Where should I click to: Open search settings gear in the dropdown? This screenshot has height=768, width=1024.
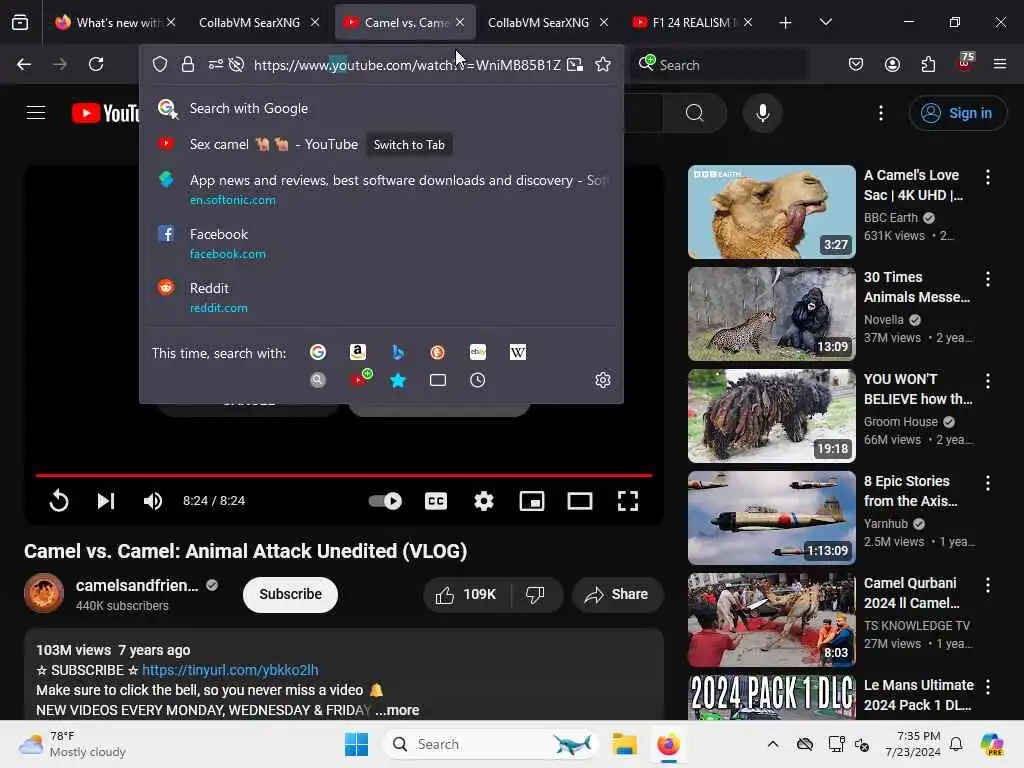click(x=603, y=380)
